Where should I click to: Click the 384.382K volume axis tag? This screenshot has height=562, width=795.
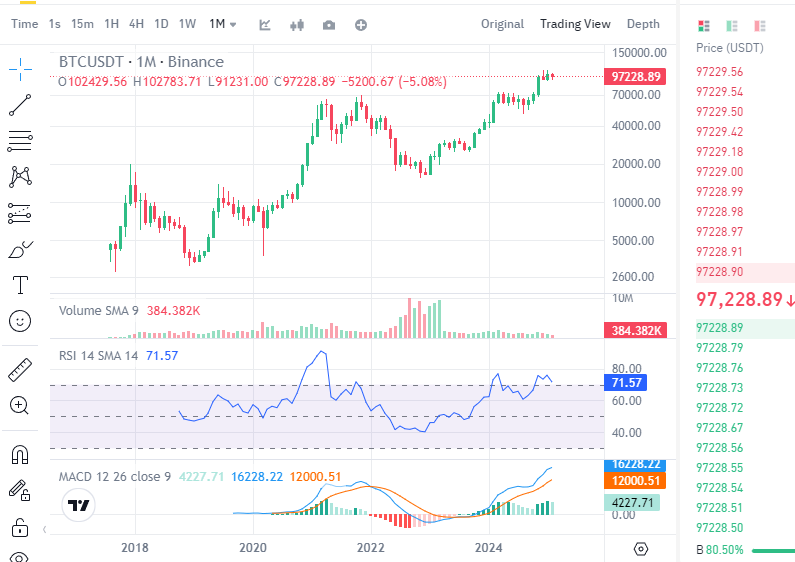click(635, 331)
